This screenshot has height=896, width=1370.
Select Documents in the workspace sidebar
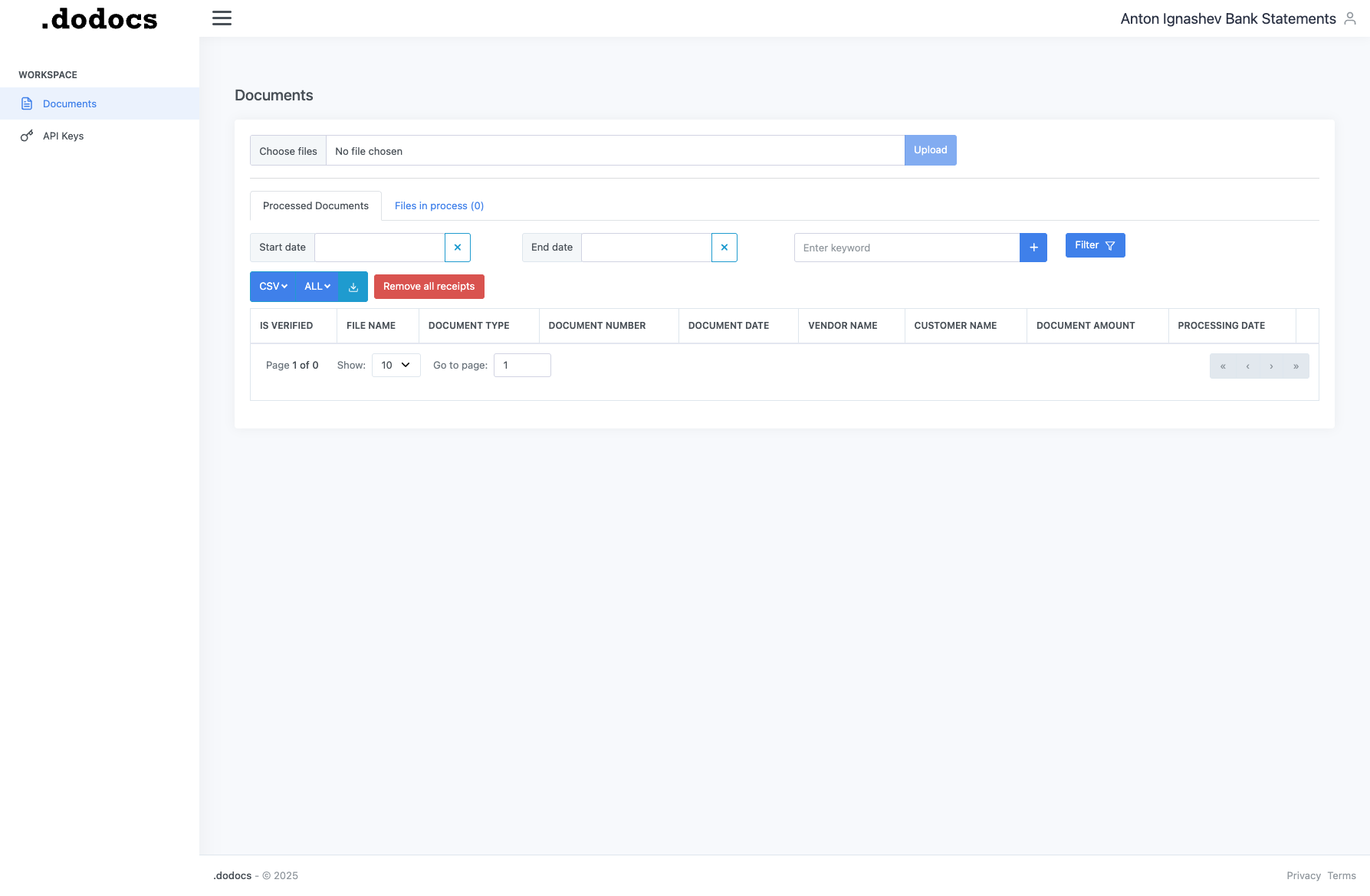[x=70, y=103]
